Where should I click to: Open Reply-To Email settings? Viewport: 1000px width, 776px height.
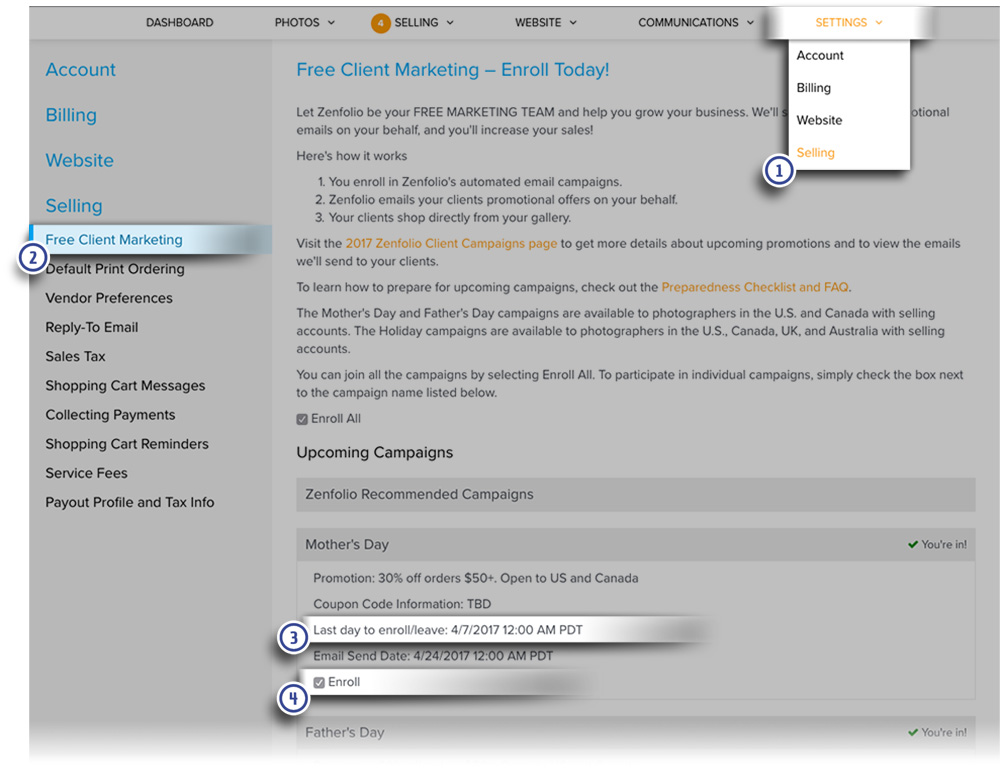pyautogui.click(x=91, y=328)
